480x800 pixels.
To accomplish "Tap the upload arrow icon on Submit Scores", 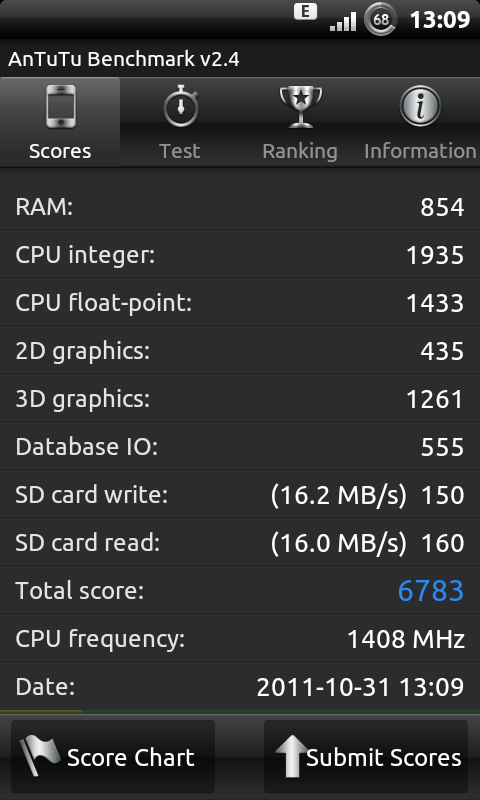I will point(291,757).
